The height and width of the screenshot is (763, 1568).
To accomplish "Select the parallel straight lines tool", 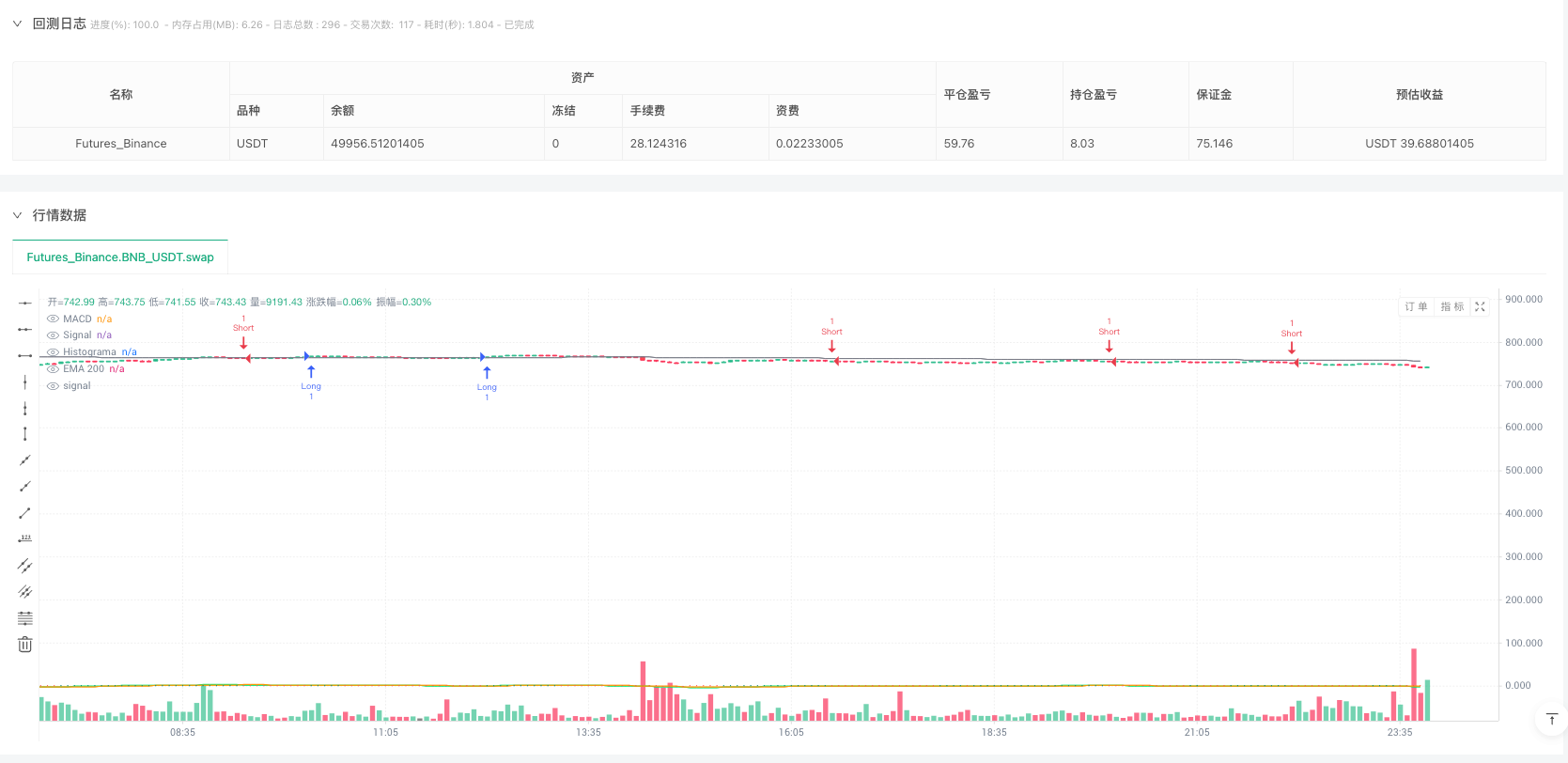I will tap(25, 592).
